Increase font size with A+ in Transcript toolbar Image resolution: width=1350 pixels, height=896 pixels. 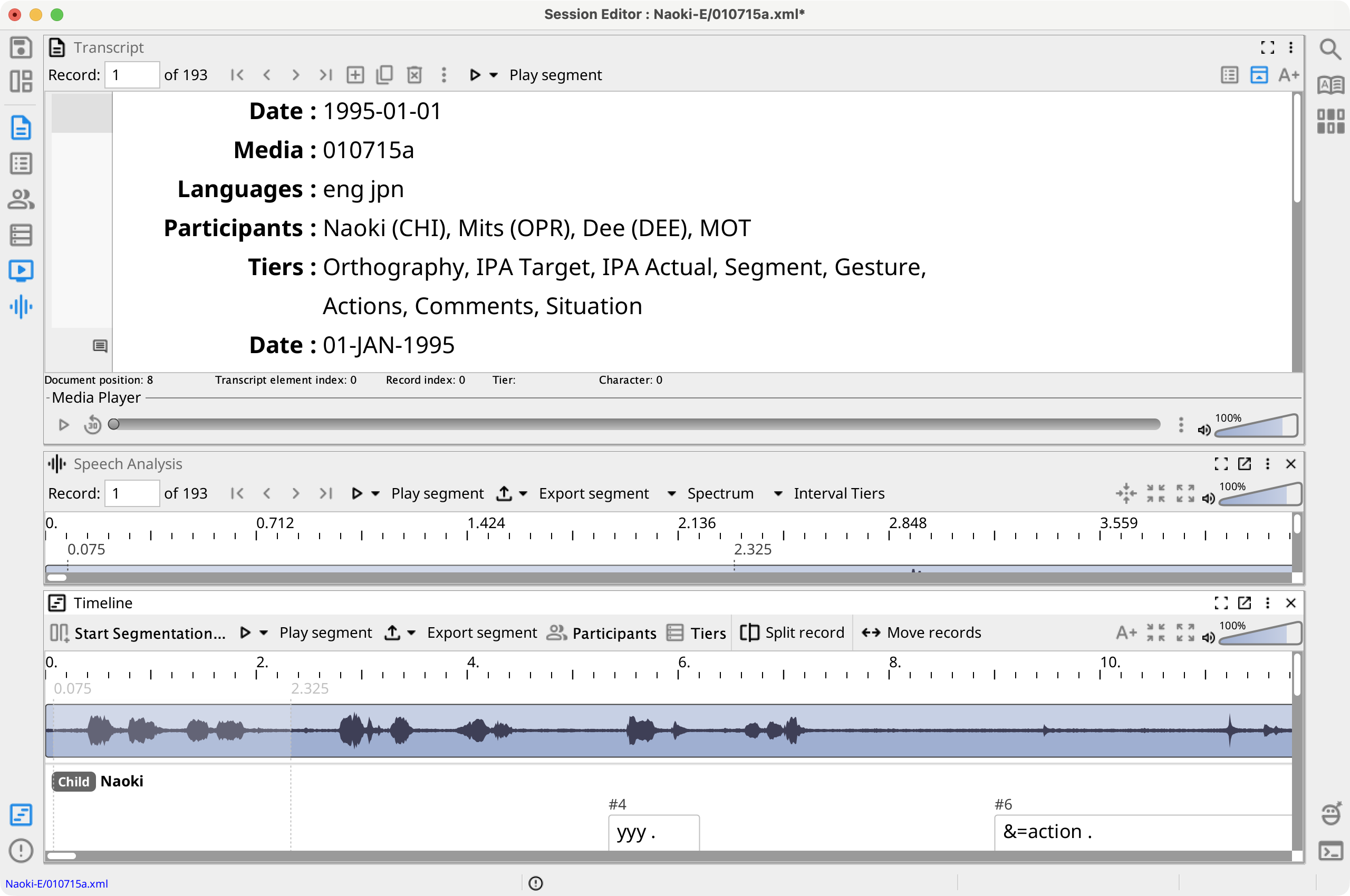coord(1289,75)
